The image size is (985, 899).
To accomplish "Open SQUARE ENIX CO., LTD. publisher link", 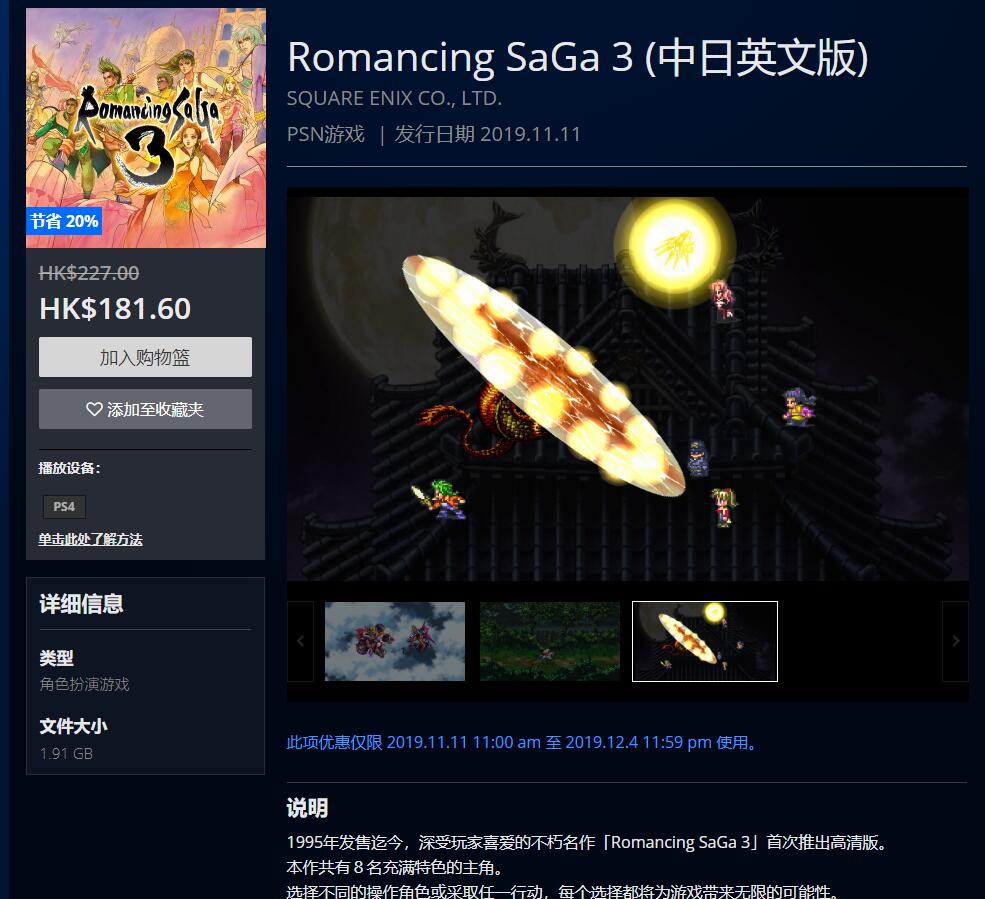I will pos(394,98).
